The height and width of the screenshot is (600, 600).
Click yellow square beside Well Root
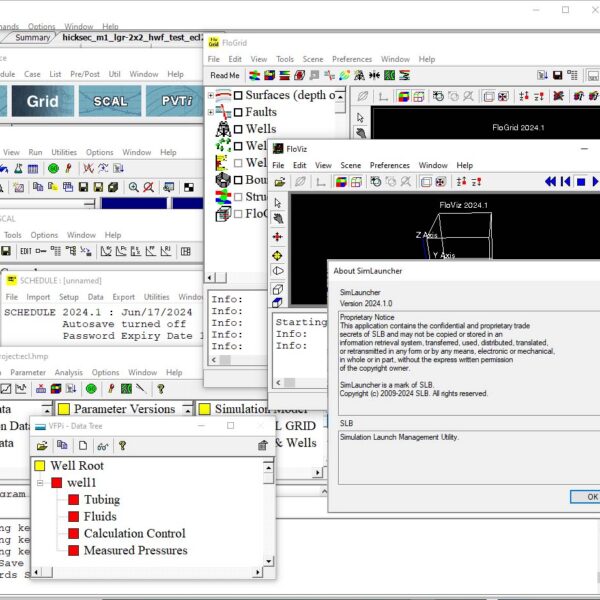tap(40, 466)
